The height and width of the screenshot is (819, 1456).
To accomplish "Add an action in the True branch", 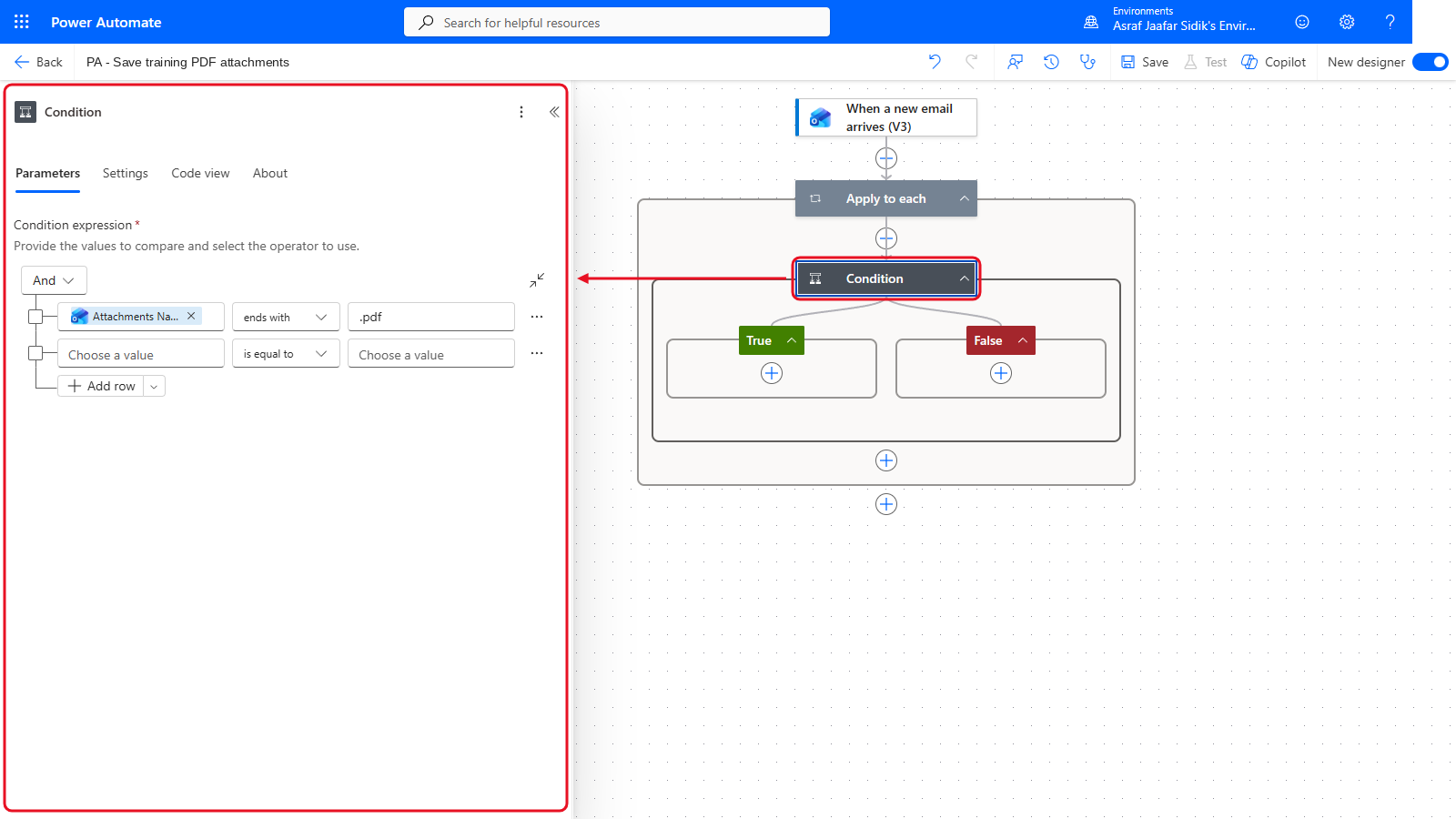I will [x=772, y=373].
